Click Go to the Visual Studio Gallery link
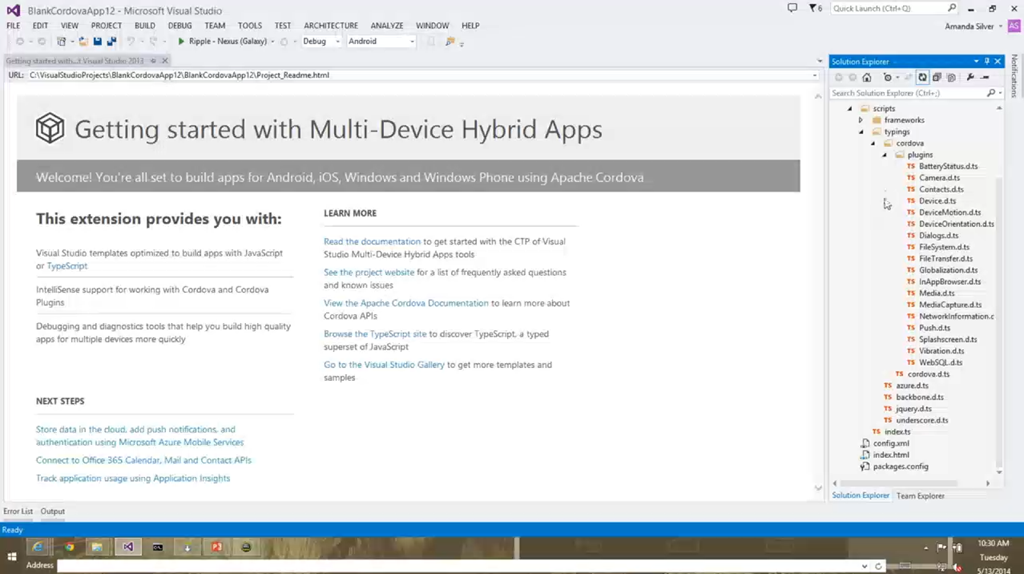Screen dimensions: 1024x574 [384, 364]
